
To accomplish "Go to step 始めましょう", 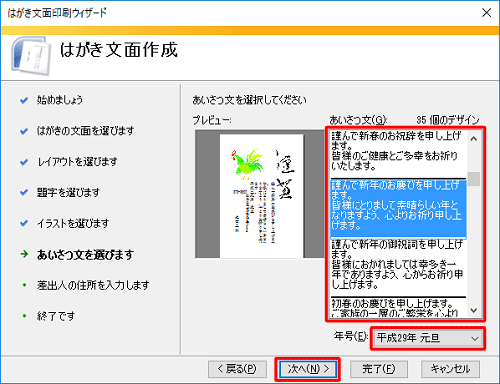I will (60, 100).
